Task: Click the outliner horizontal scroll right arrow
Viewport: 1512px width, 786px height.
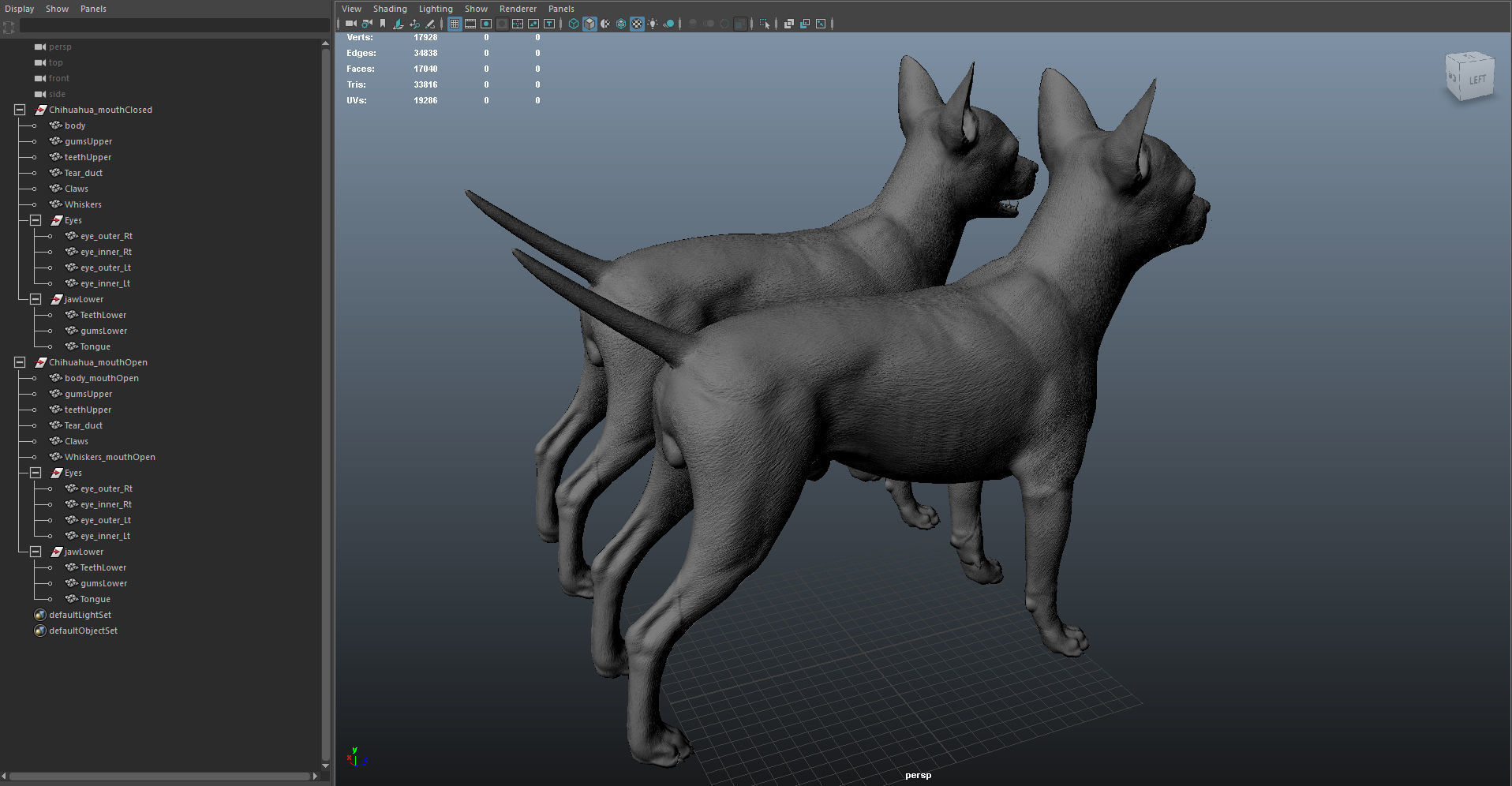Action: (315, 777)
